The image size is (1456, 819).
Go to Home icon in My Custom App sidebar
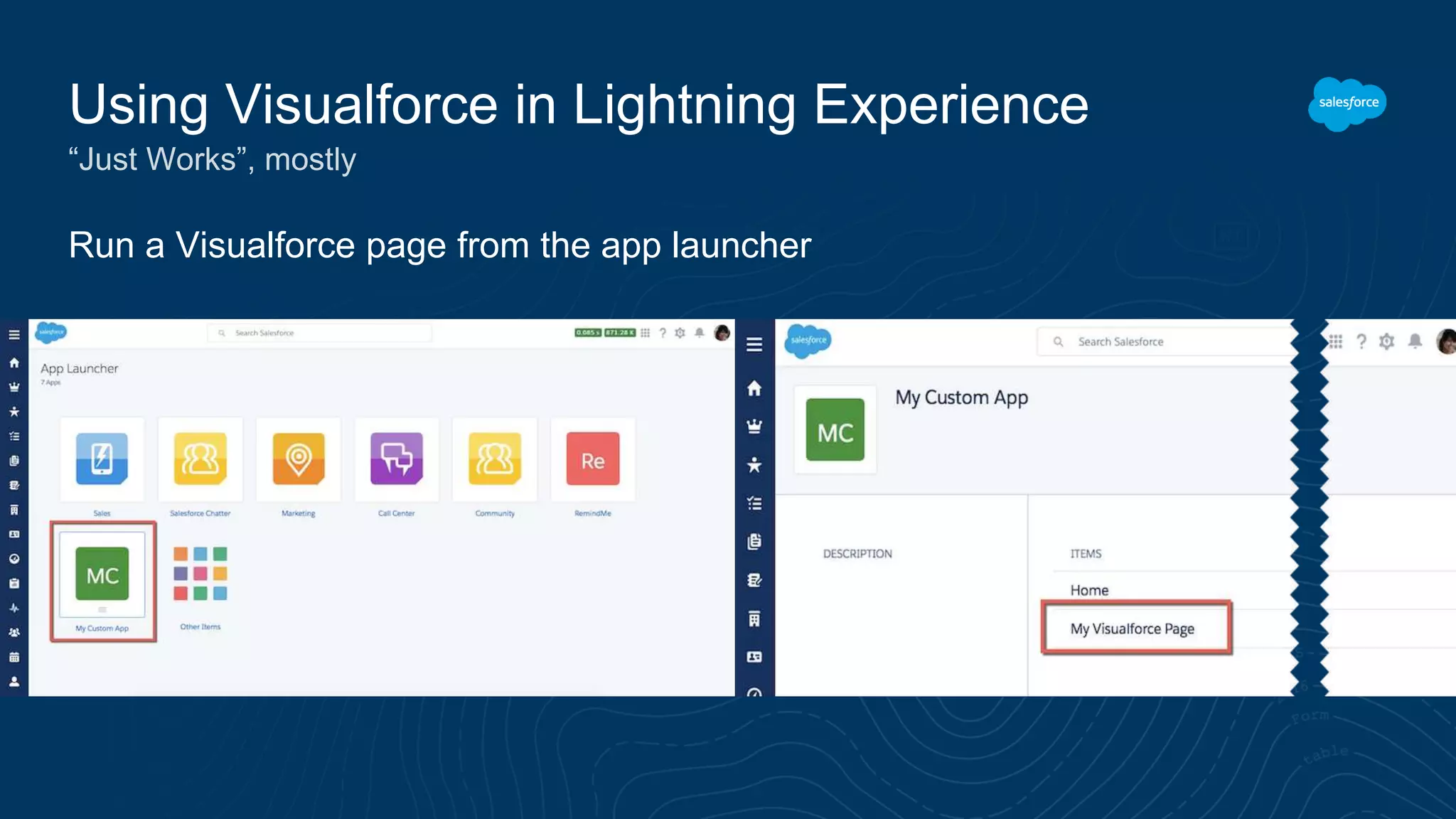754,388
